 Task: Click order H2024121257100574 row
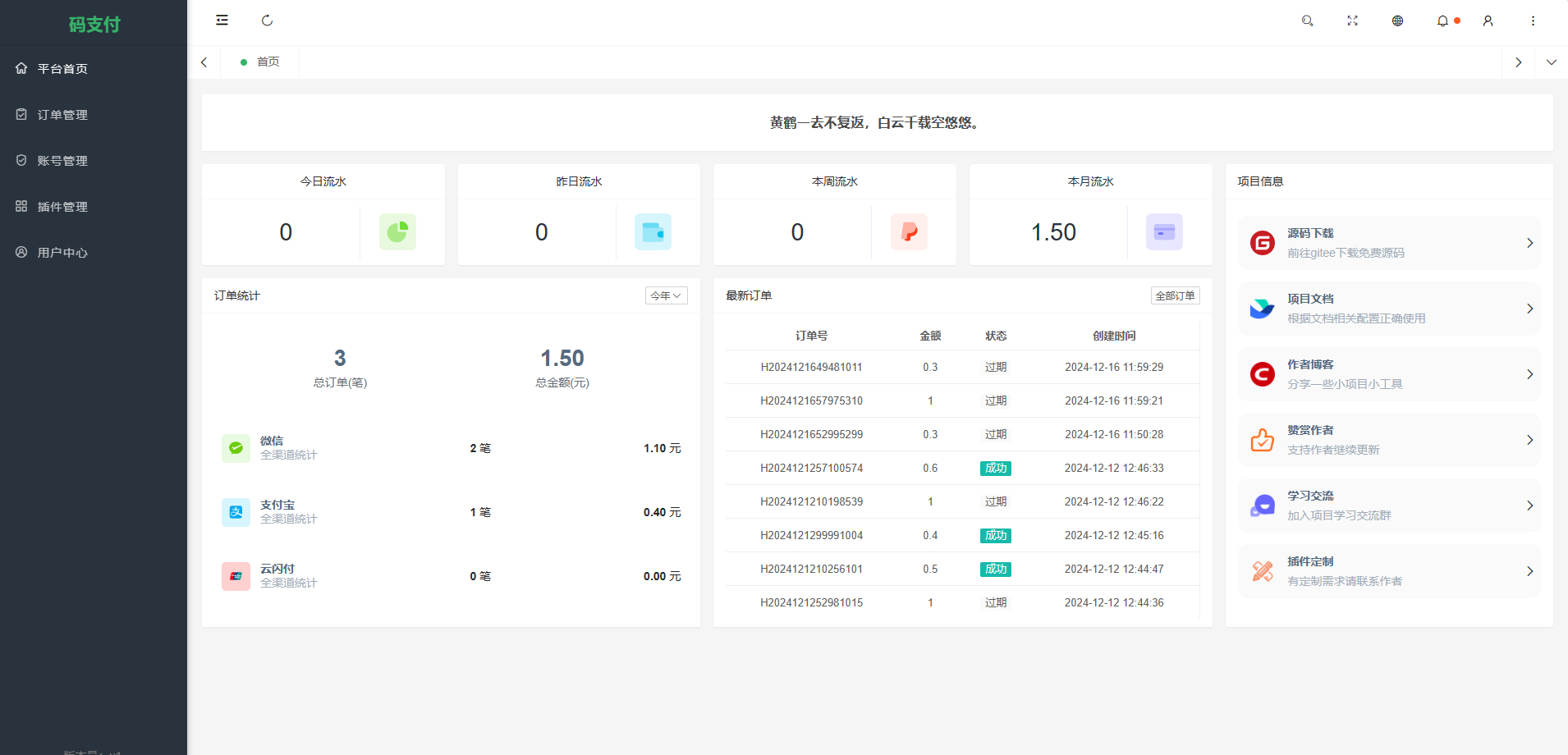(811, 468)
